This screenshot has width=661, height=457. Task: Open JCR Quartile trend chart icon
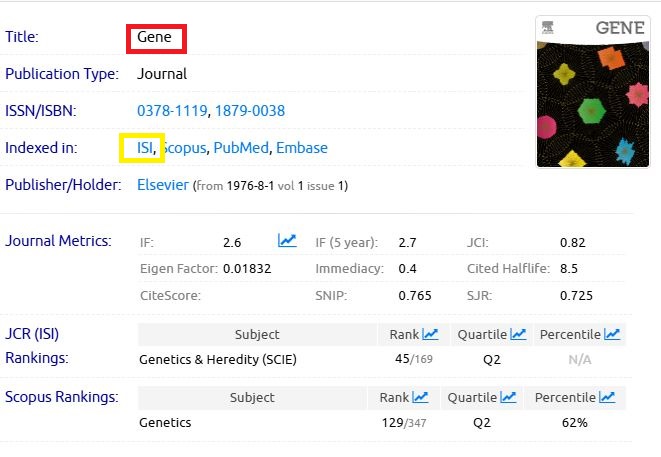(x=519, y=334)
